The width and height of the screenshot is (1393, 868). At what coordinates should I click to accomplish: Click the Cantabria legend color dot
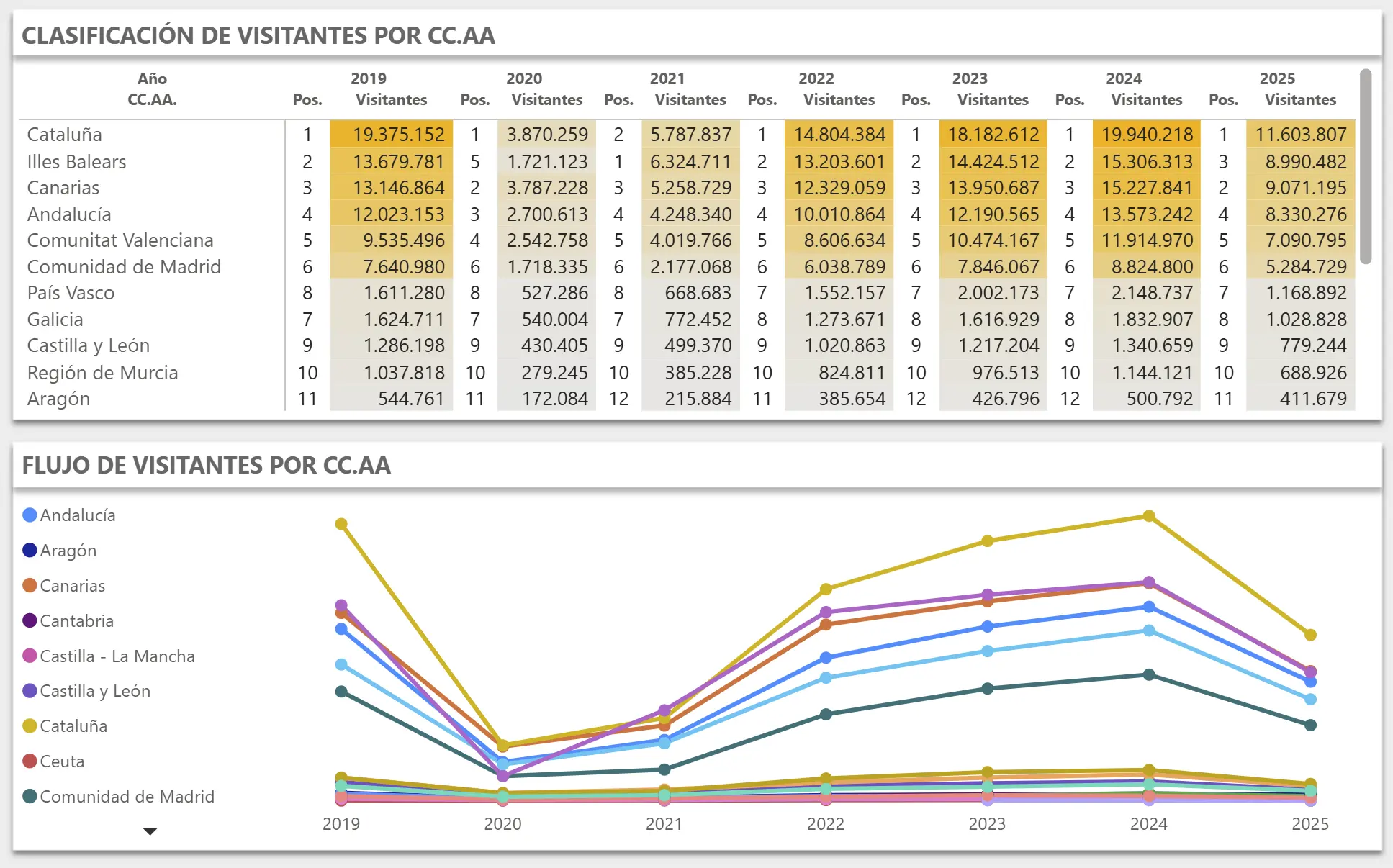pos(30,621)
